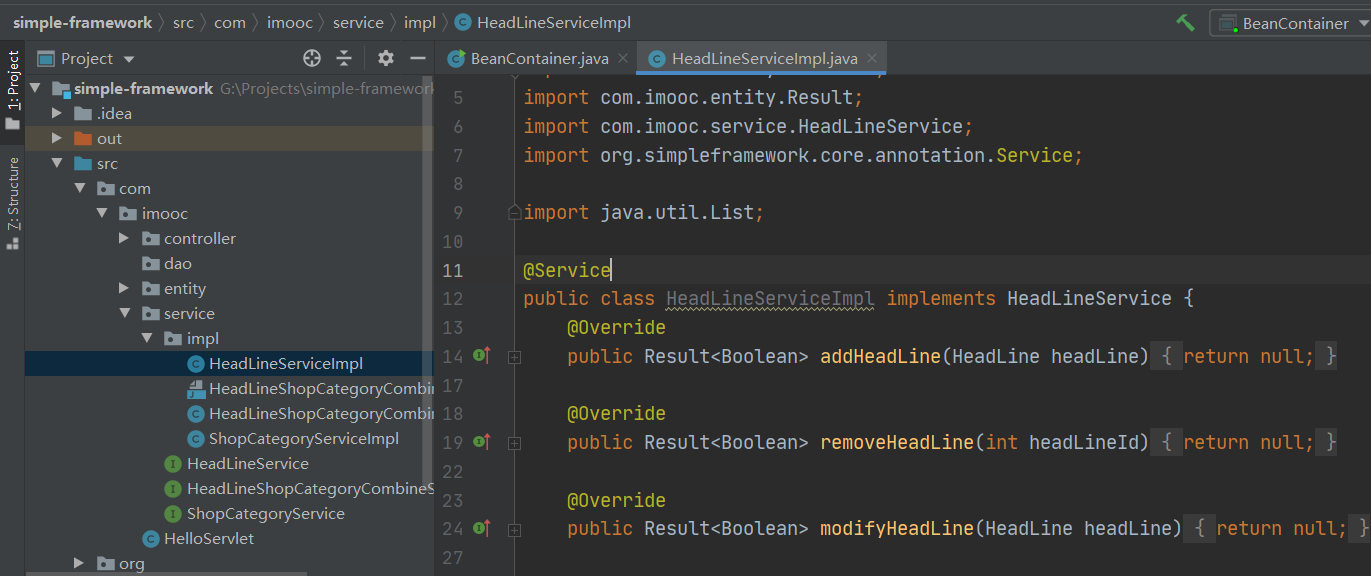Hide the Project panel with minus icon
Image resolution: width=1371 pixels, height=576 pixels.
click(x=418, y=58)
